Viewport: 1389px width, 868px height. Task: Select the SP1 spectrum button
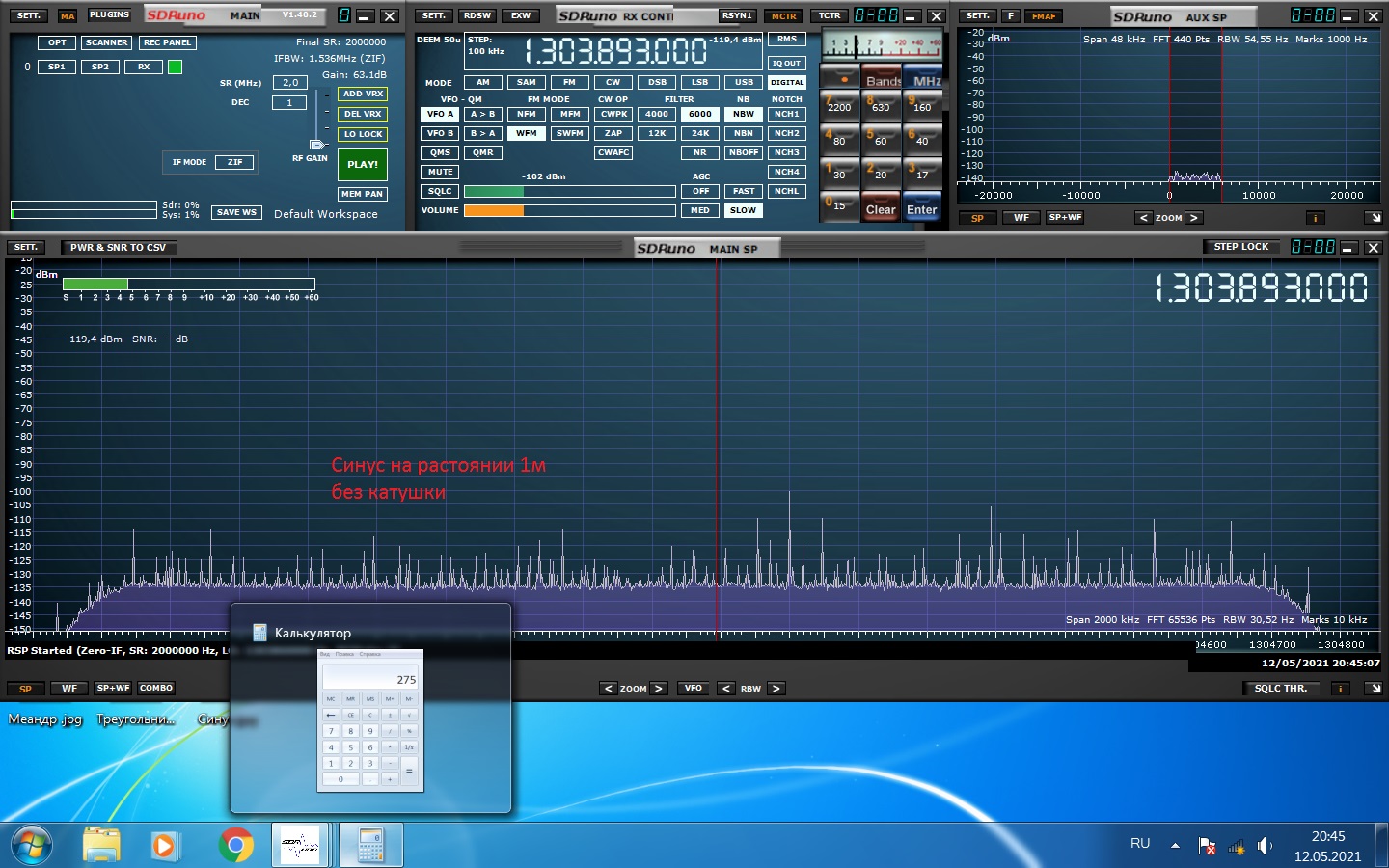tap(57, 67)
